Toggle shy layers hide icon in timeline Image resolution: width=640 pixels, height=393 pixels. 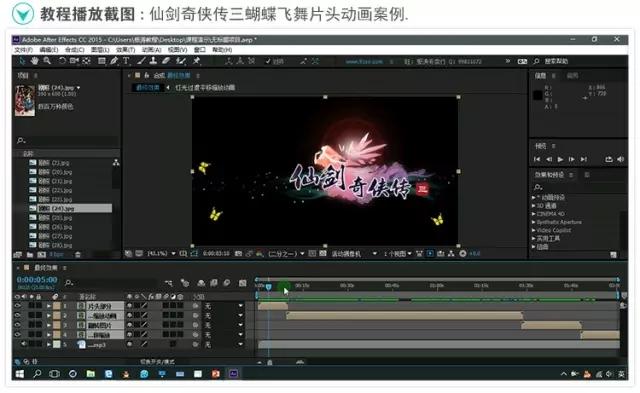(201, 283)
